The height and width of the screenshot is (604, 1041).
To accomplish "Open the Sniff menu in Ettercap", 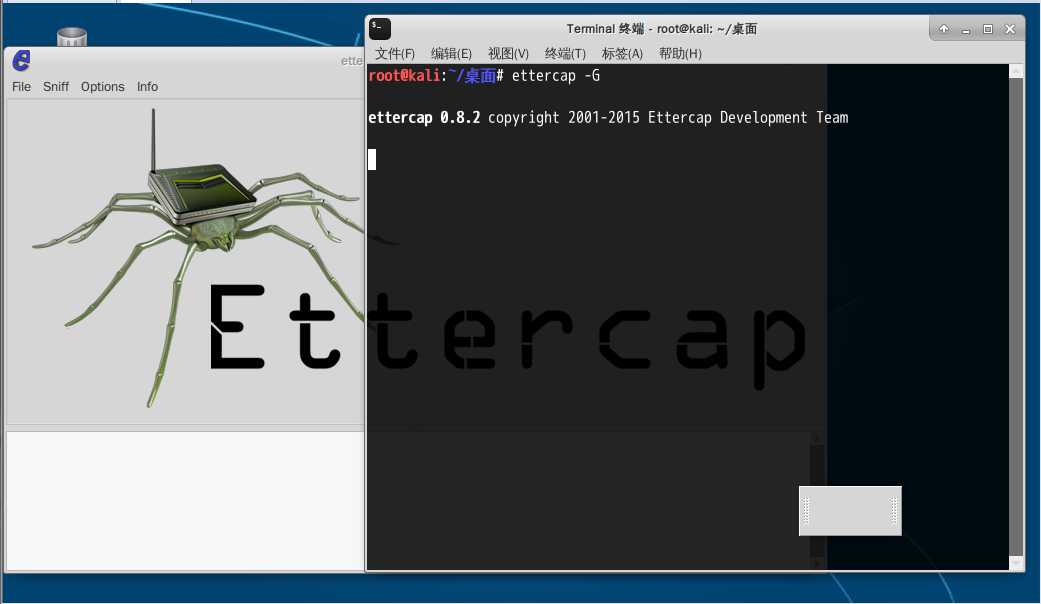I will coord(56,87).
